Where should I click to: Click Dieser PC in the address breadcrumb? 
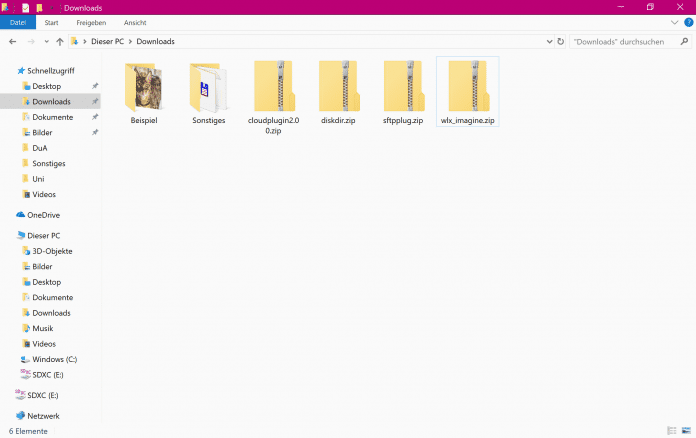point(105,41)
